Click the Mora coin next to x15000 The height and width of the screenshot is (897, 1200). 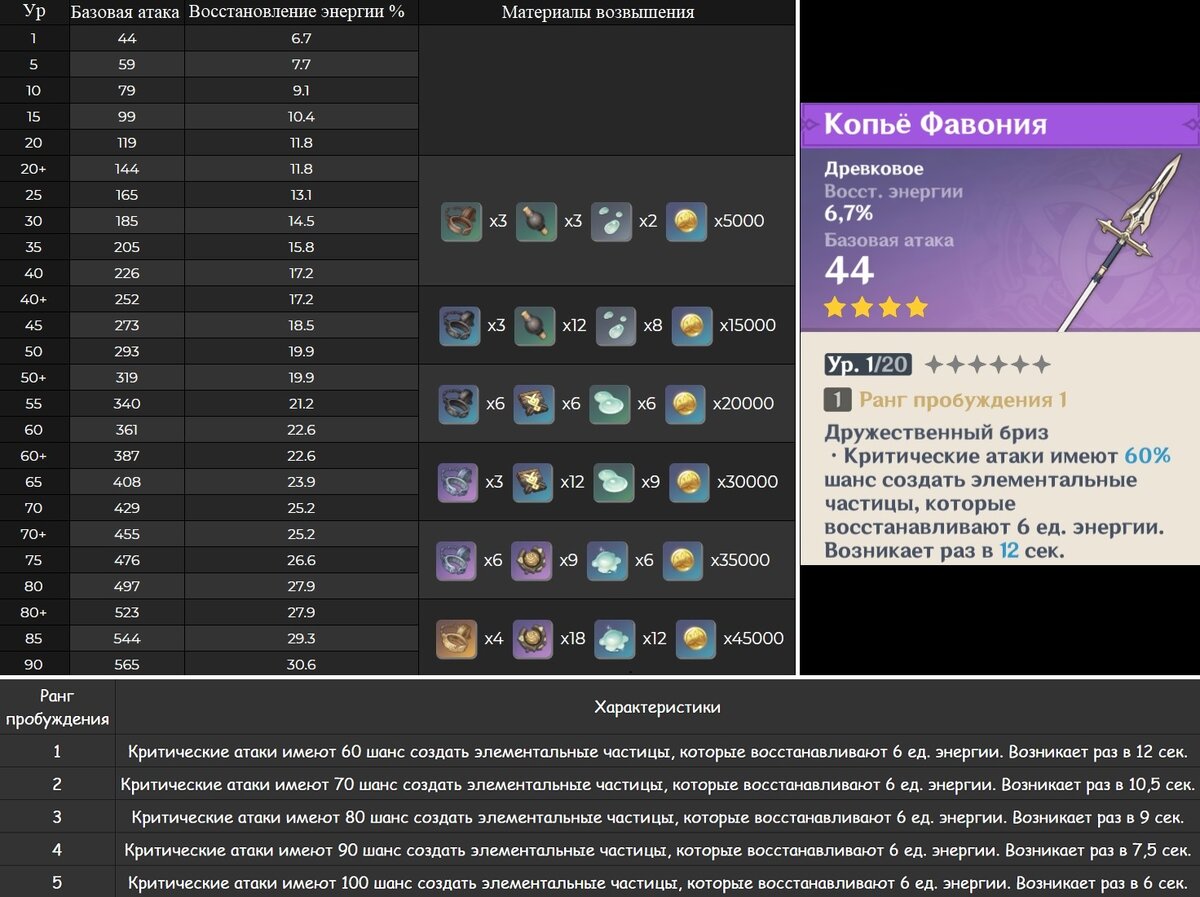[x=692, y=326]
